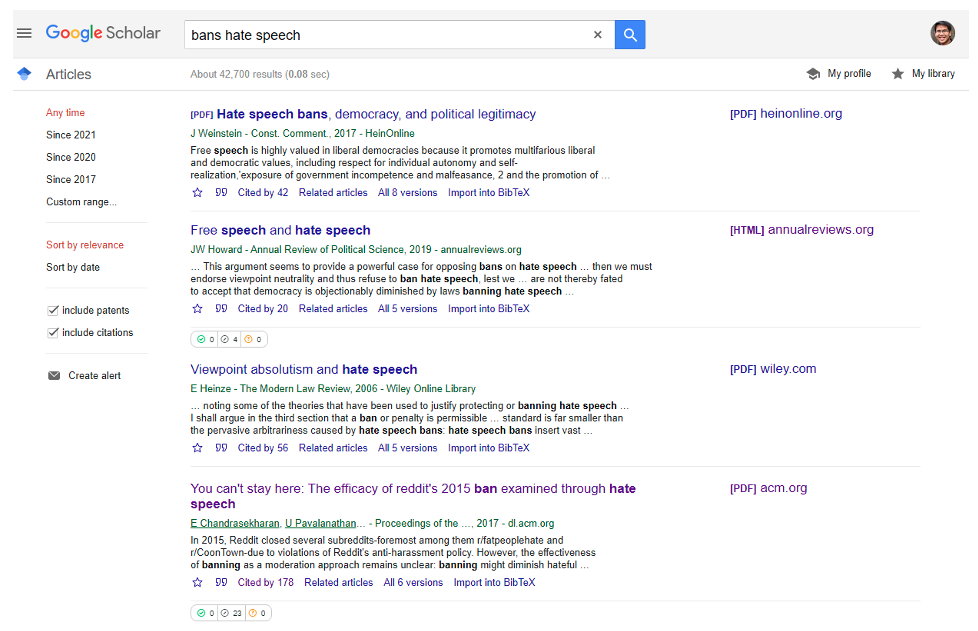Star the Heinze Viewpoint absolutism article
This screenshot has width=978, height=631.
(x=198, y=448)
